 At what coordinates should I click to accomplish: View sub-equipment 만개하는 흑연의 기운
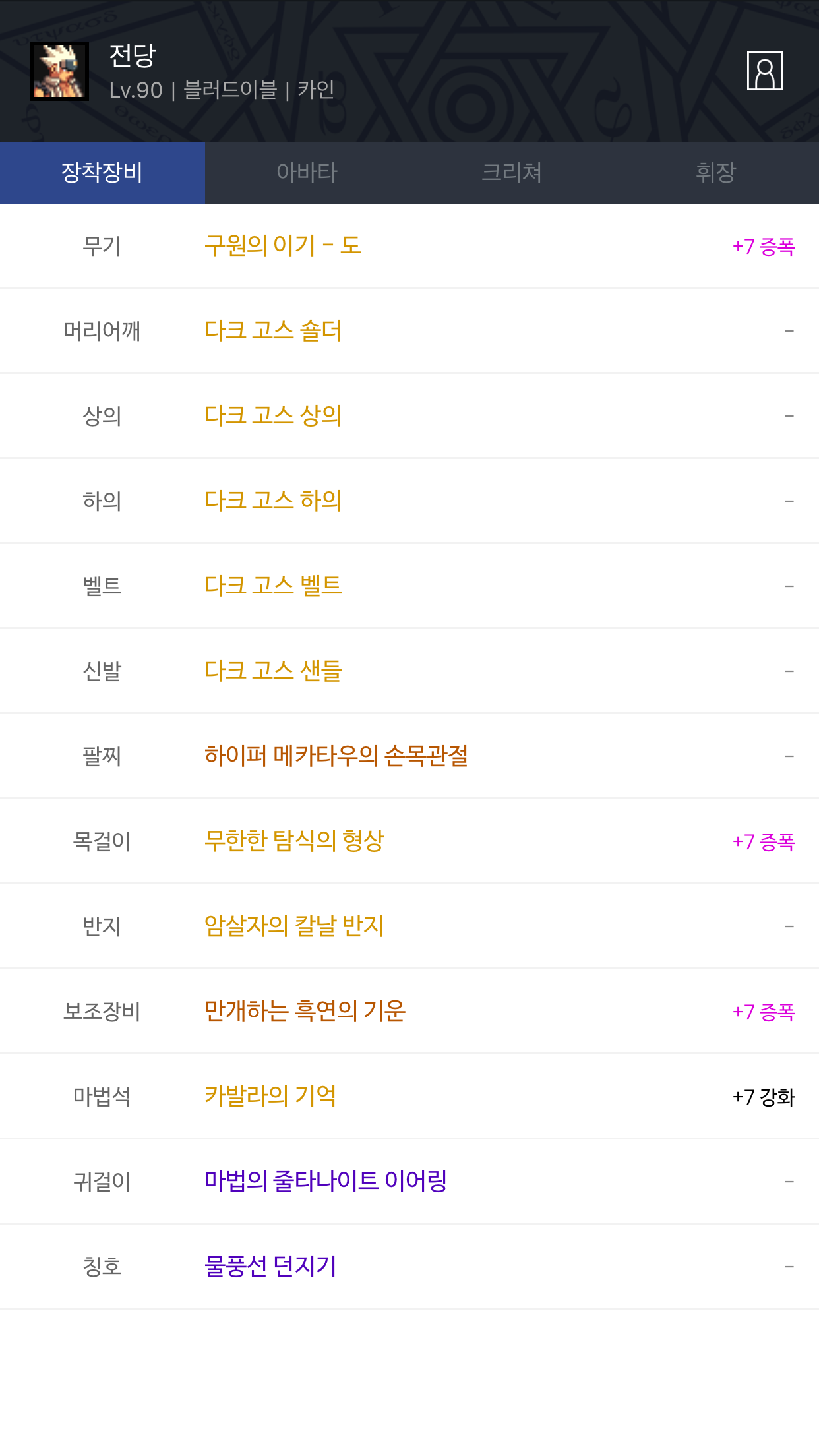[305, 1011]
